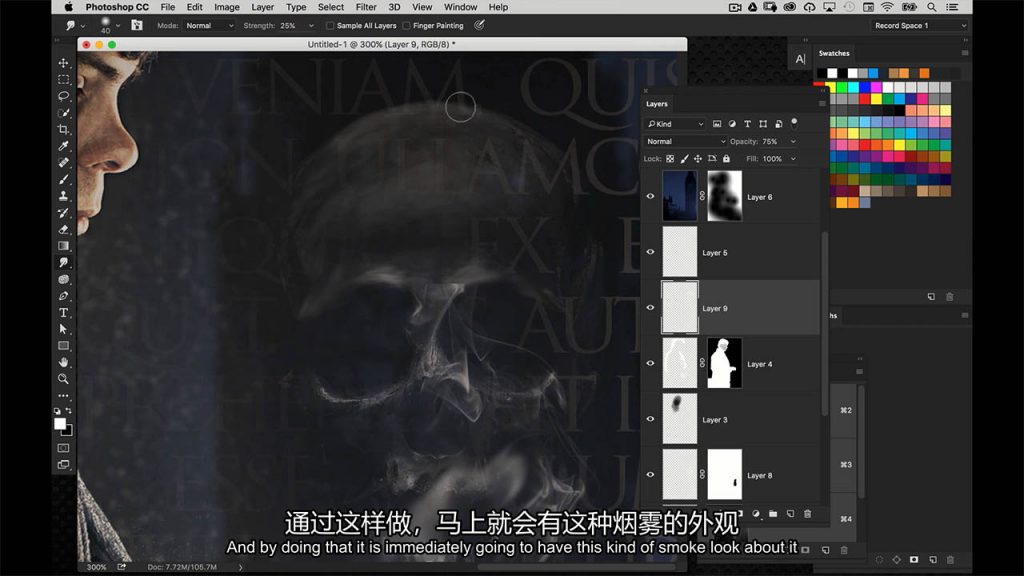Open macOS Spotlight search

coord(932,7)
